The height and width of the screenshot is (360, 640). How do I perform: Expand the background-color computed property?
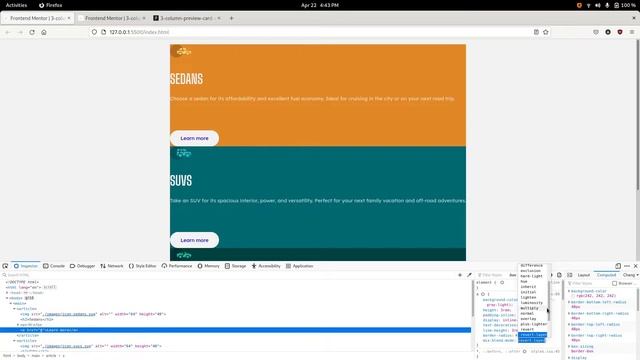(569, 291)
